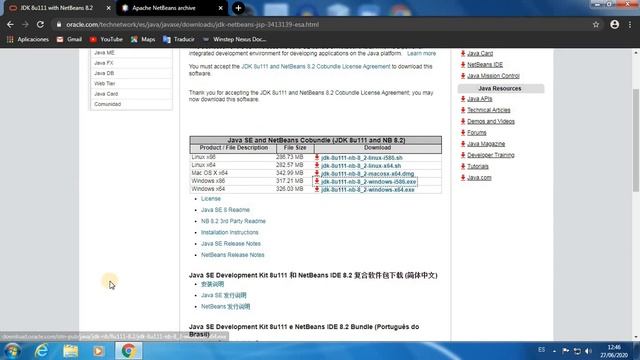Open the media player taskbar icon
The image size is (640, 360).
(98, 351)
